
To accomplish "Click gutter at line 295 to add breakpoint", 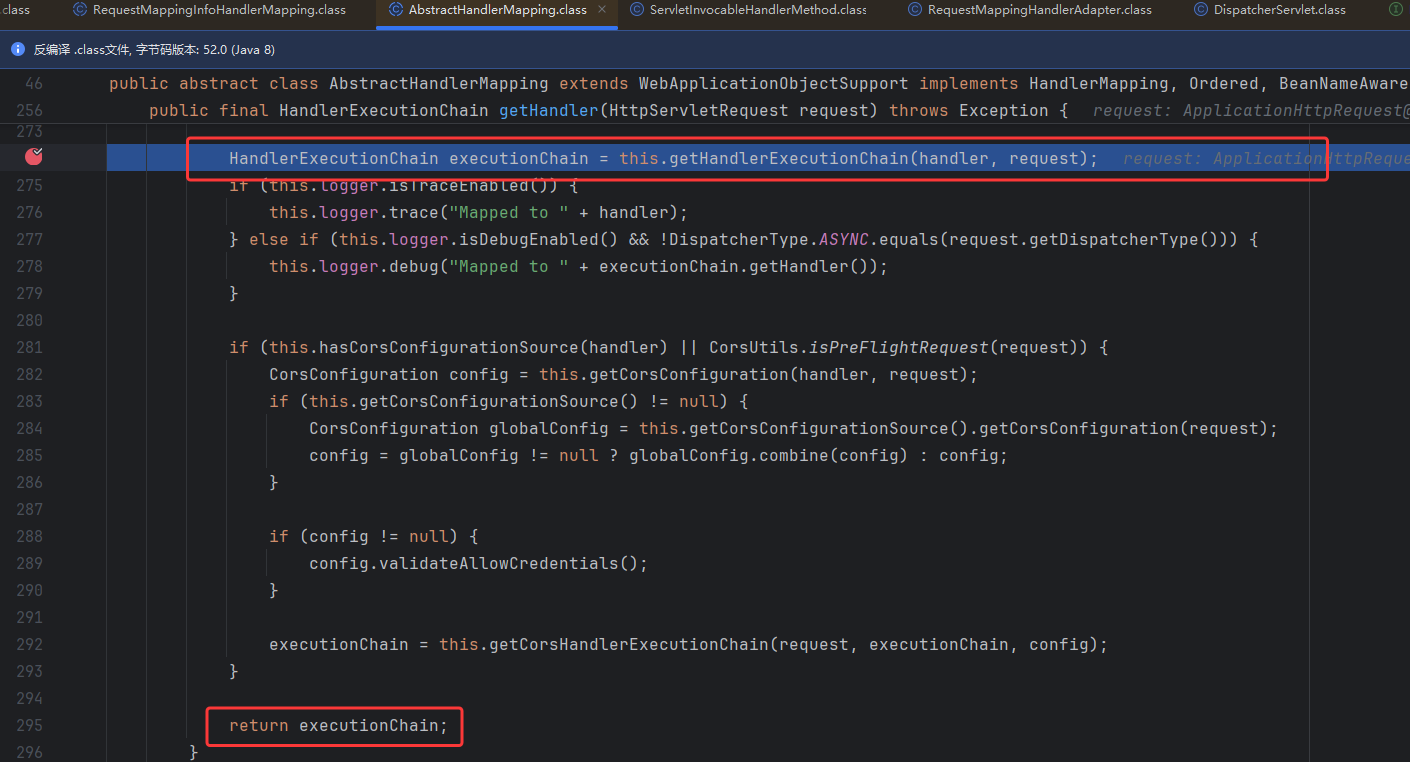I will click(34, 725).
